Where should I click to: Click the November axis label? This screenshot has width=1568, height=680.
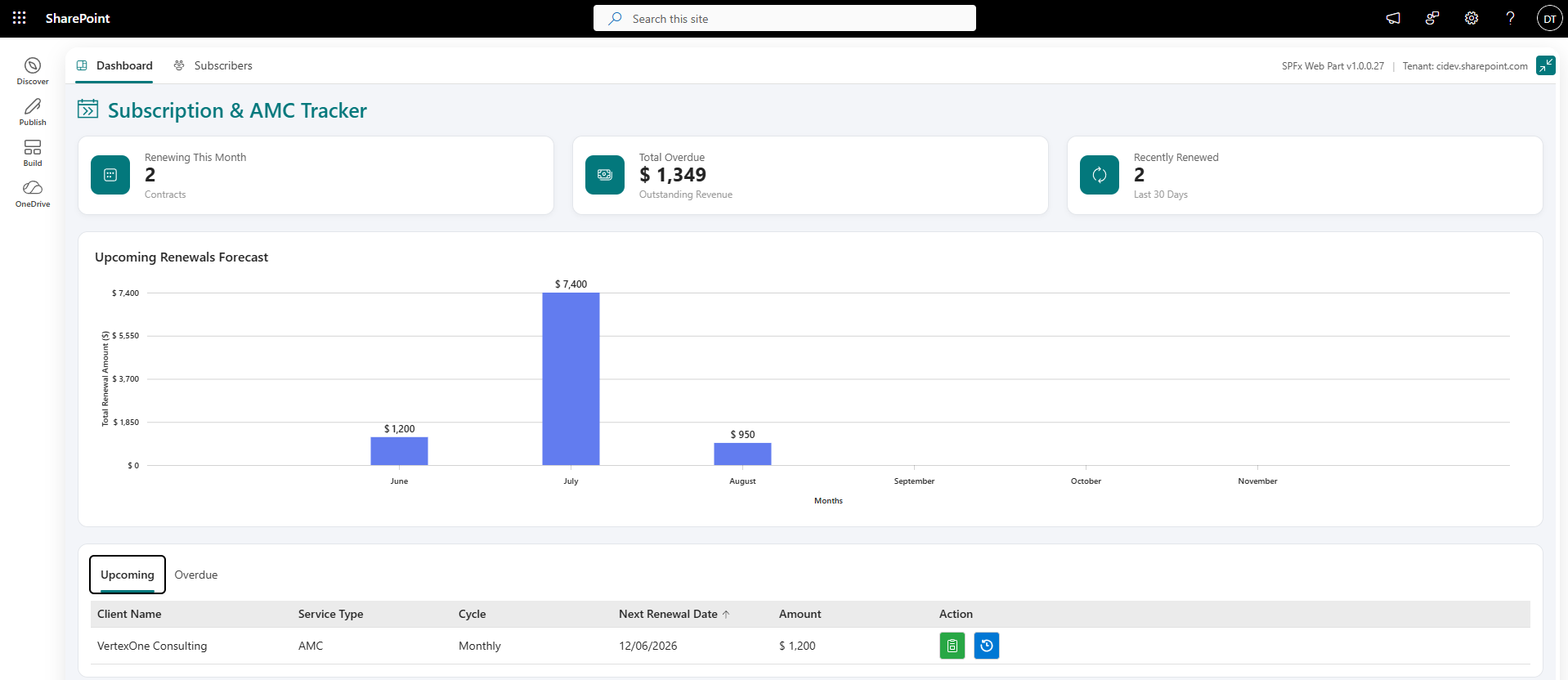click(x=1257, y=481)
